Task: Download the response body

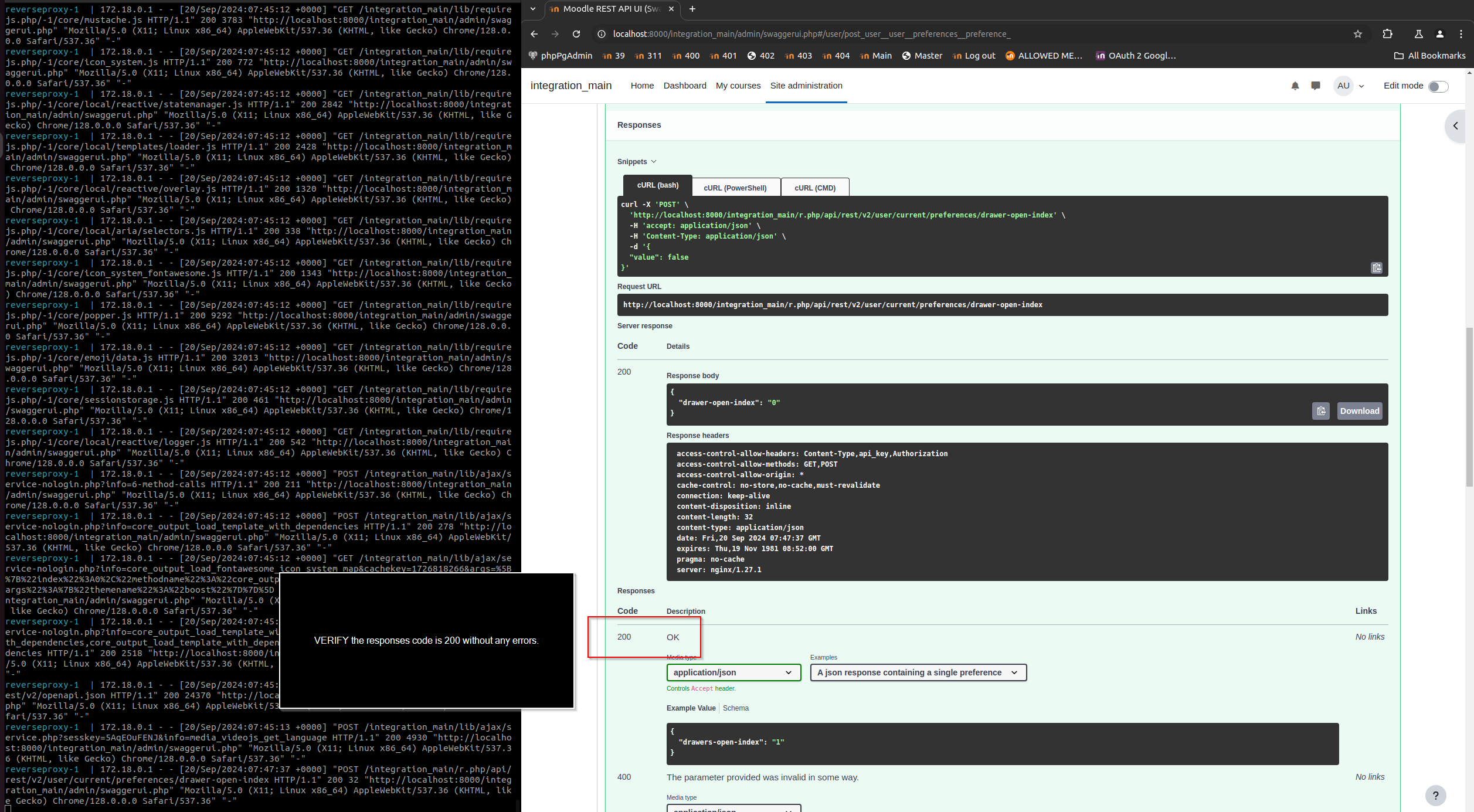Action: 1360,411
